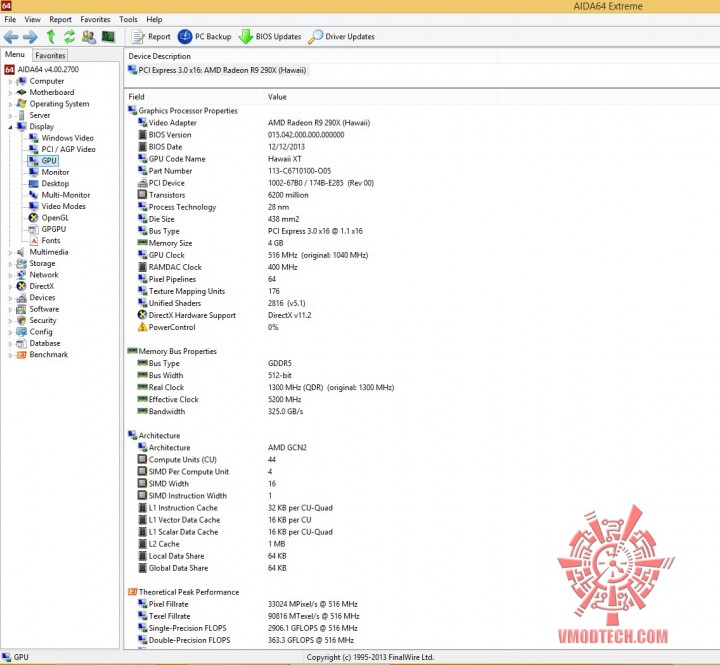
Task: Expand the Operating System tree node
Action: tap(10, 104)
